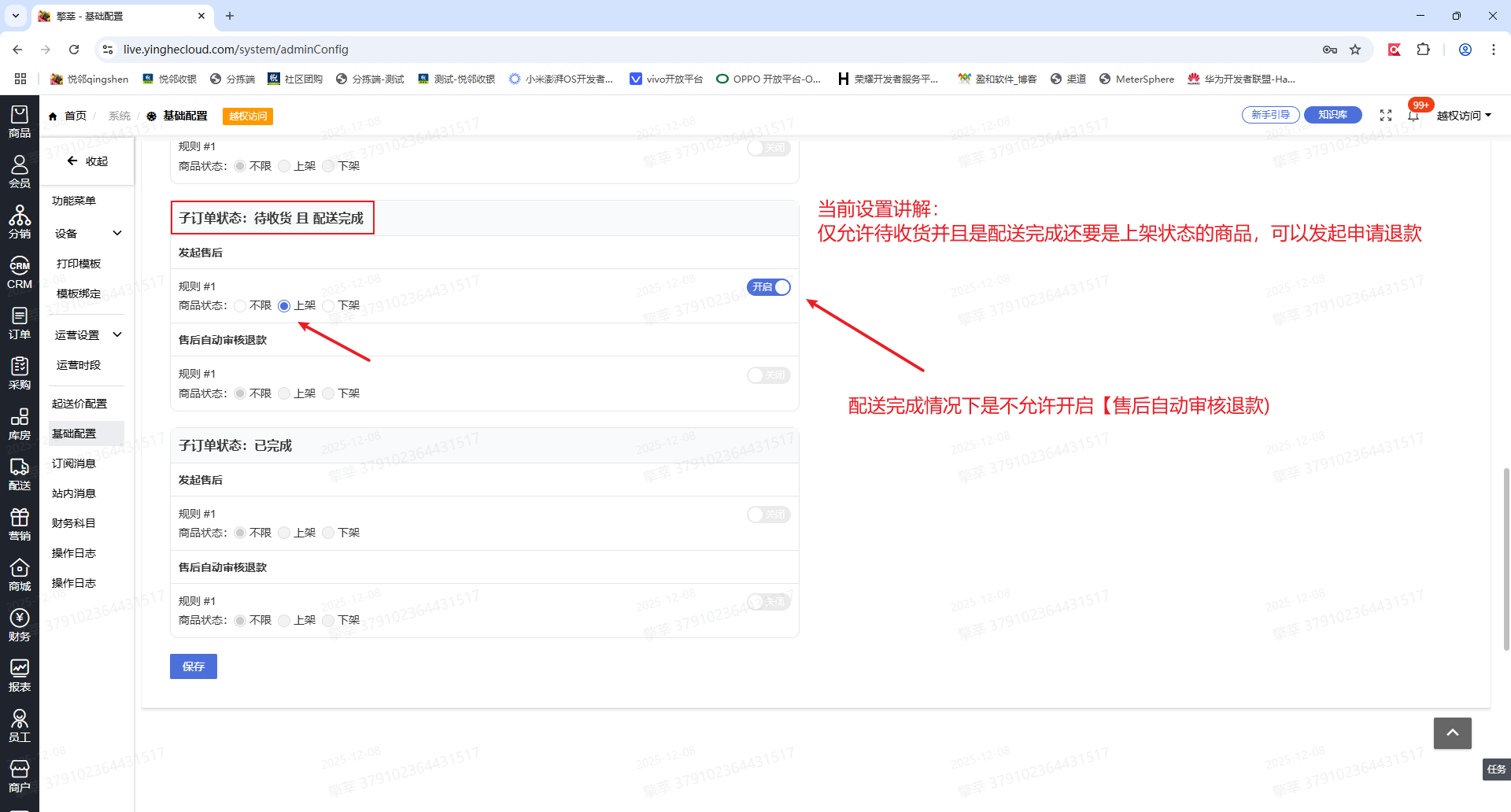
Task: Open 起送价配置 menu item
Action: pyautogui.click(x=79, y=404)
